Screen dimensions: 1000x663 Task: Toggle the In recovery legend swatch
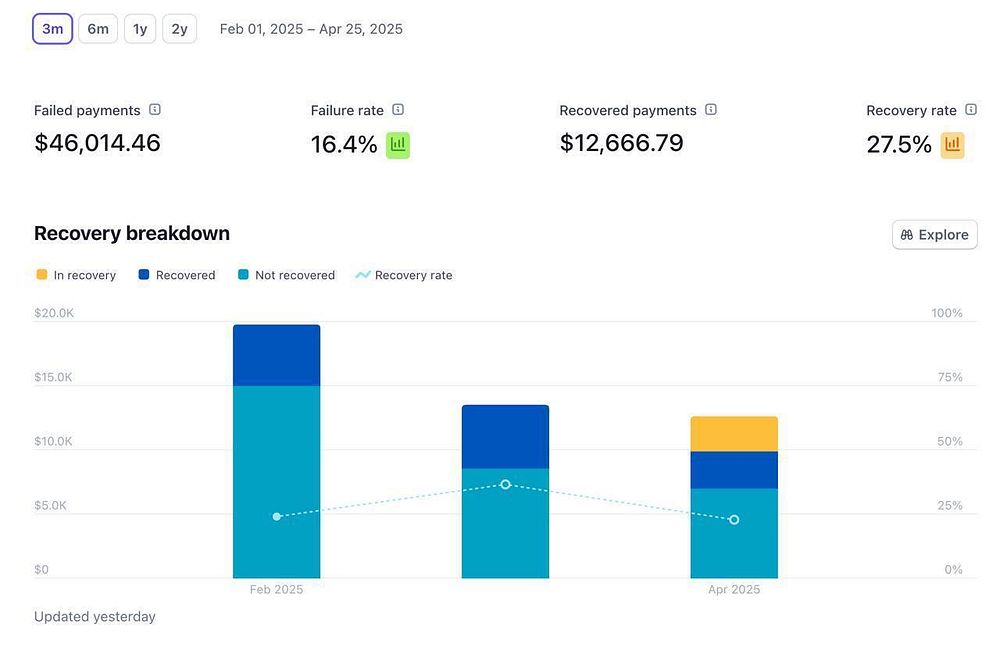tap(42, 275)
